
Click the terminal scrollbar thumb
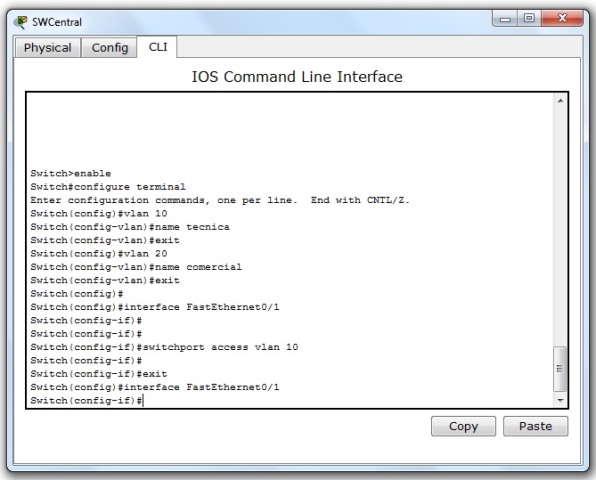pos(560,369)
